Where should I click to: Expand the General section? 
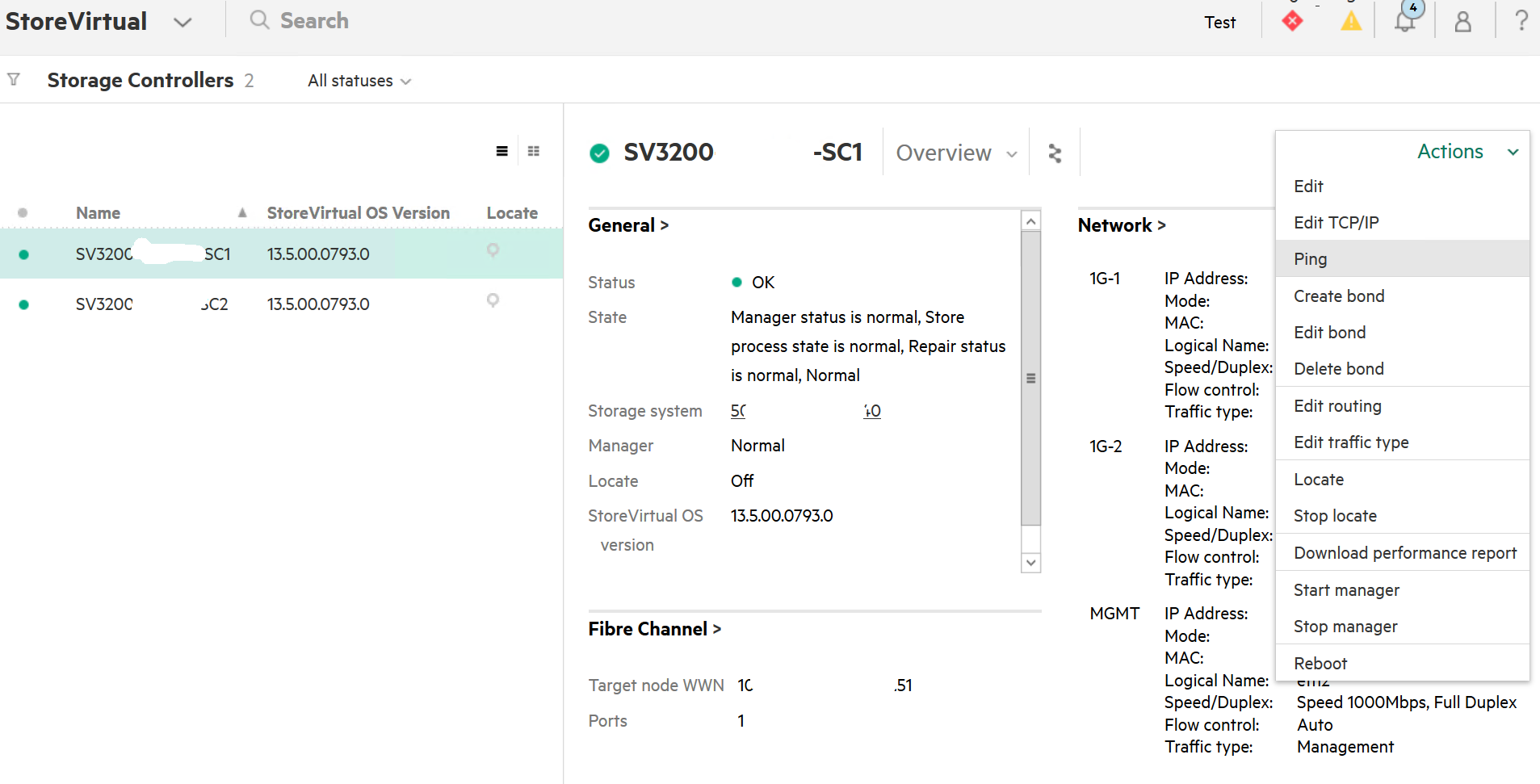tap(628, 225)
